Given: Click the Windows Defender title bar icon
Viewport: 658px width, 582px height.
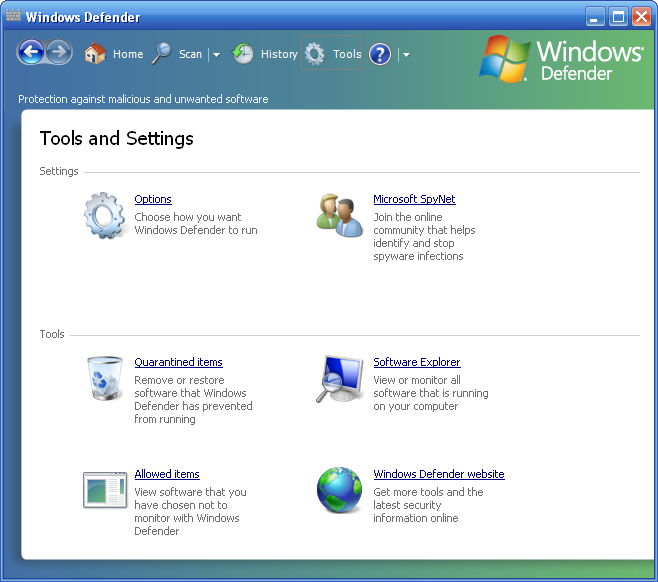Looking at the screenshot, I should 13,16.
